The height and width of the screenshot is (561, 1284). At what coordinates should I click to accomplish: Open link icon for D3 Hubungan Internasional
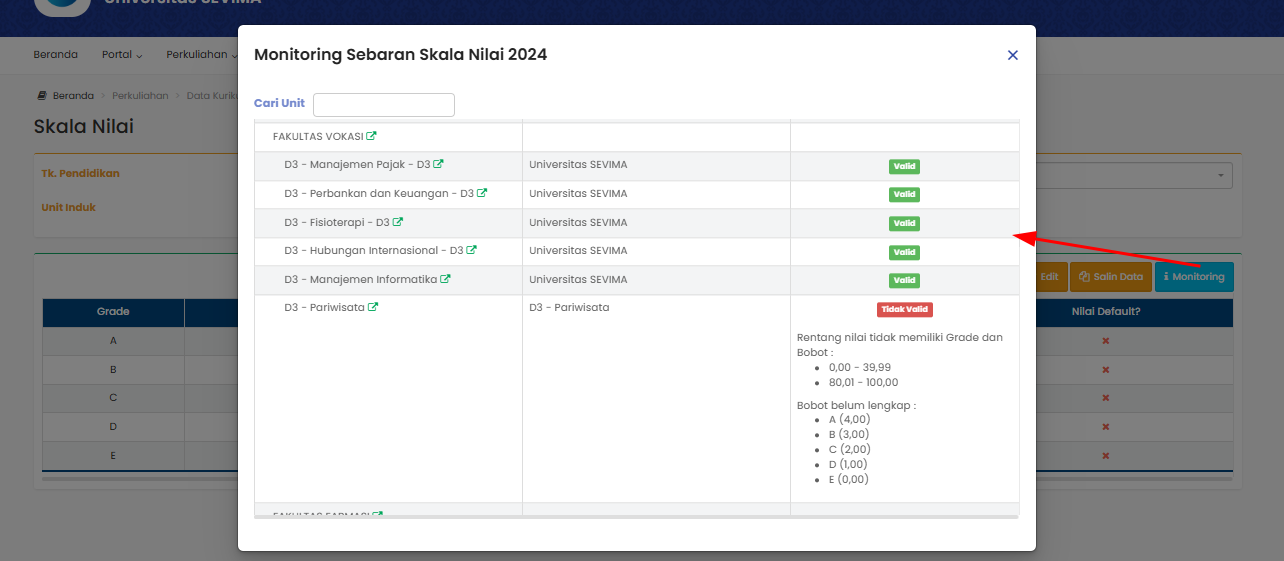(x=472, y=250)
